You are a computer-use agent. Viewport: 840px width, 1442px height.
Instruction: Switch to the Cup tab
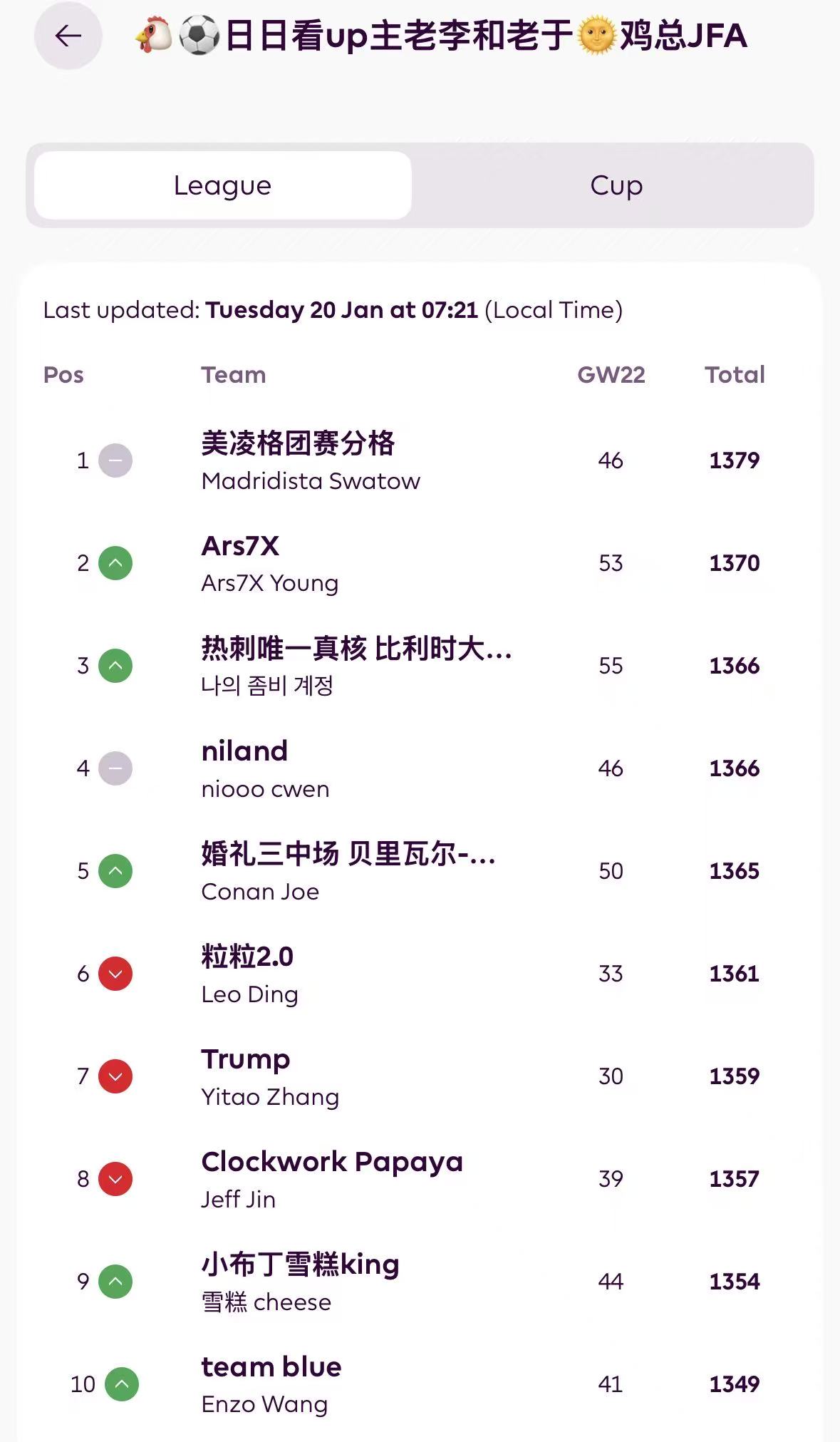[616, 185]
